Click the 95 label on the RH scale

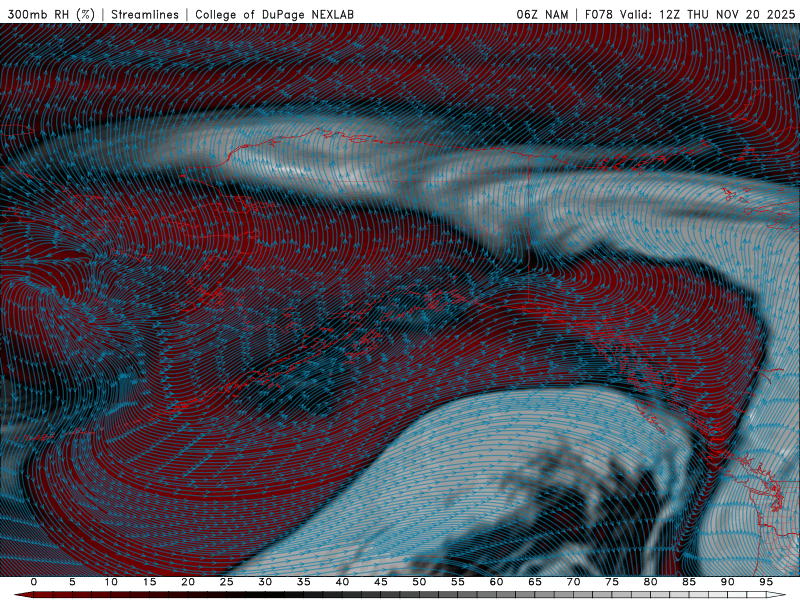766,582
